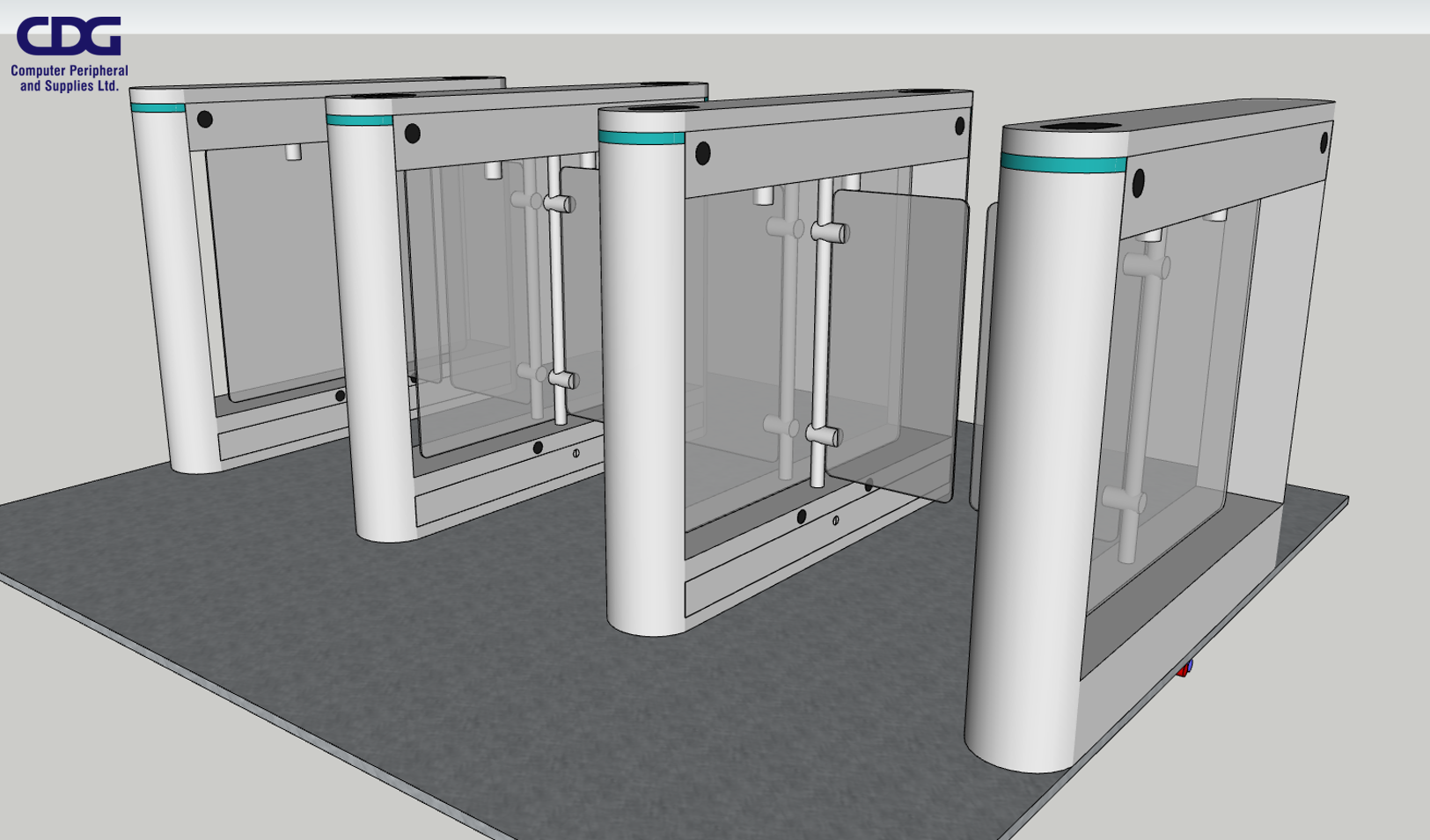Image resolution: width=1430 pixels, height=840 pixels.
Task: Select the small screw detail on the third gate base
Action: click(x=835, y=522)
